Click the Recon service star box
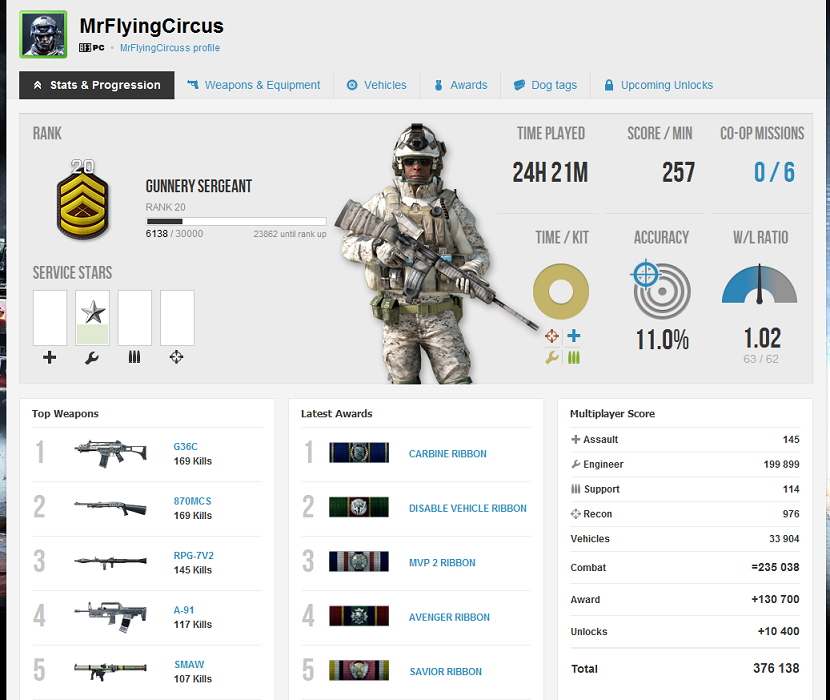830x700 pixels. click(x=177, y=318)
